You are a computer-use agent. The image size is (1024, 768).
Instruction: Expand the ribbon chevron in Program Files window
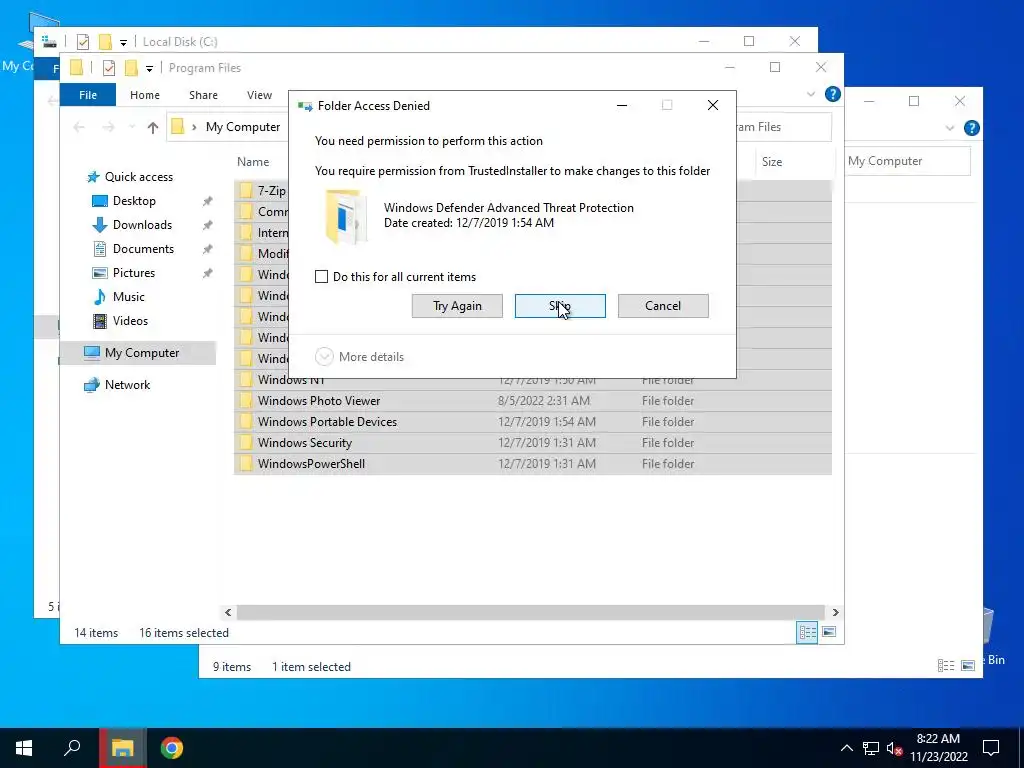[x=811, y=95]
